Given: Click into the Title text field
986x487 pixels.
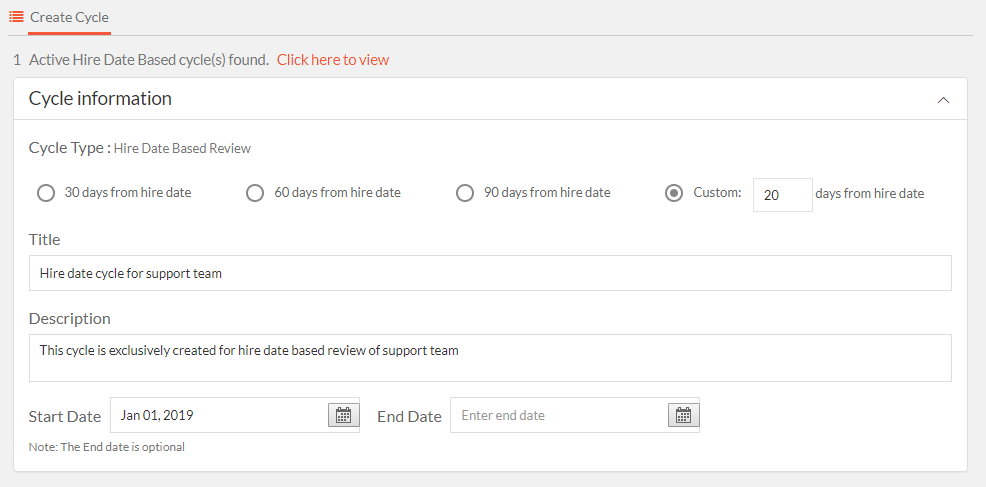Looking at the screenshot, I should [x=490, y=273].
